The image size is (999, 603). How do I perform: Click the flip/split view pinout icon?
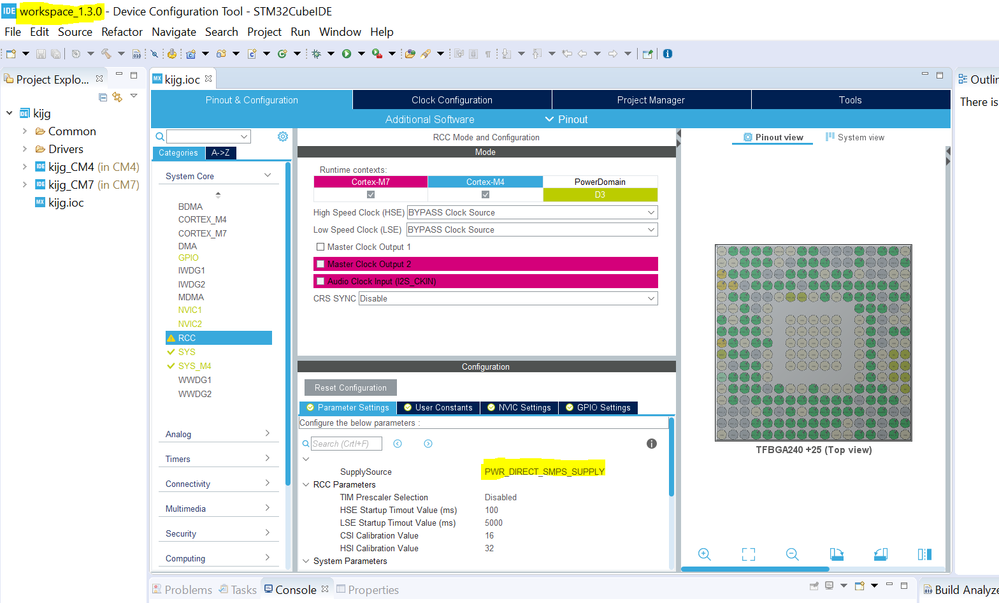[x=924, y=554]
